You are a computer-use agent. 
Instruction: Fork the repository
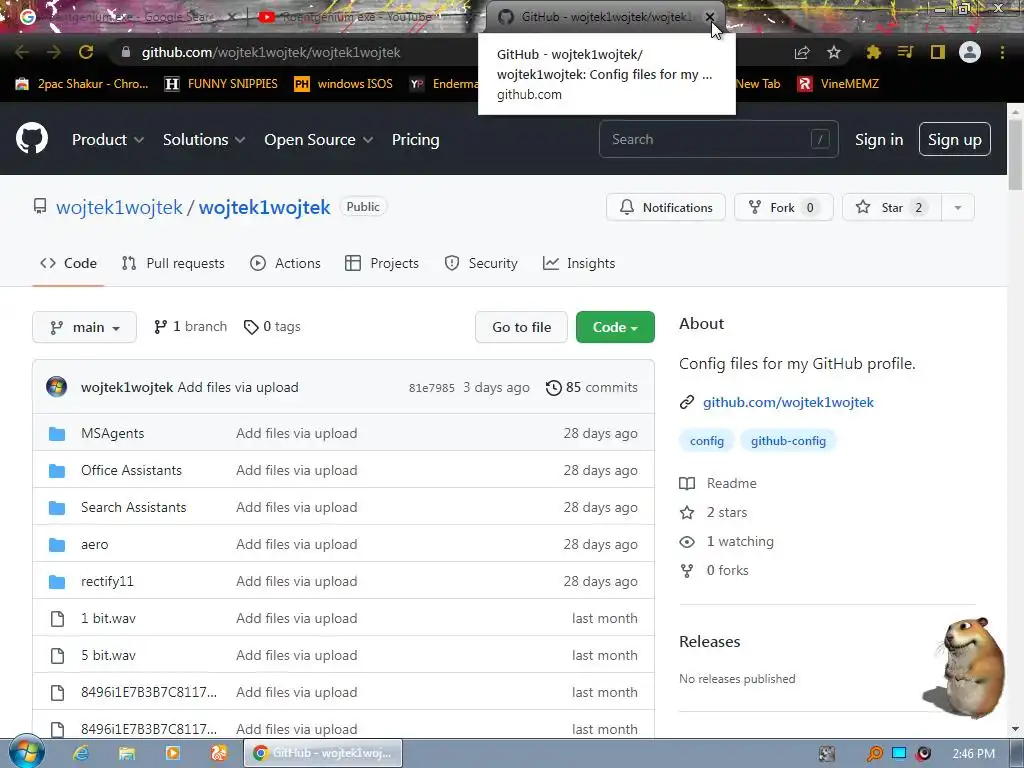click(x=783, y=208)
